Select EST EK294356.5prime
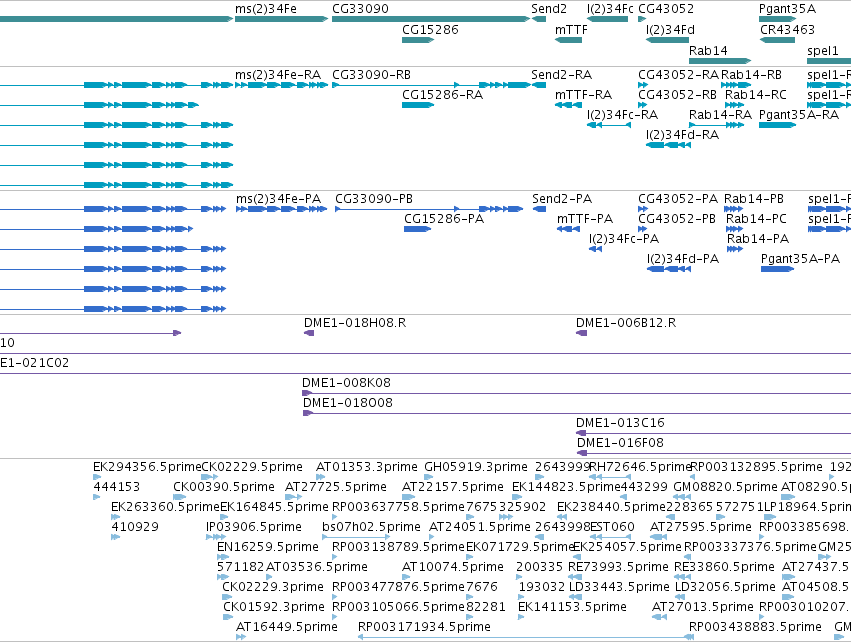The width and height of the screenshot is (851, 642). (x=147, y=467)
